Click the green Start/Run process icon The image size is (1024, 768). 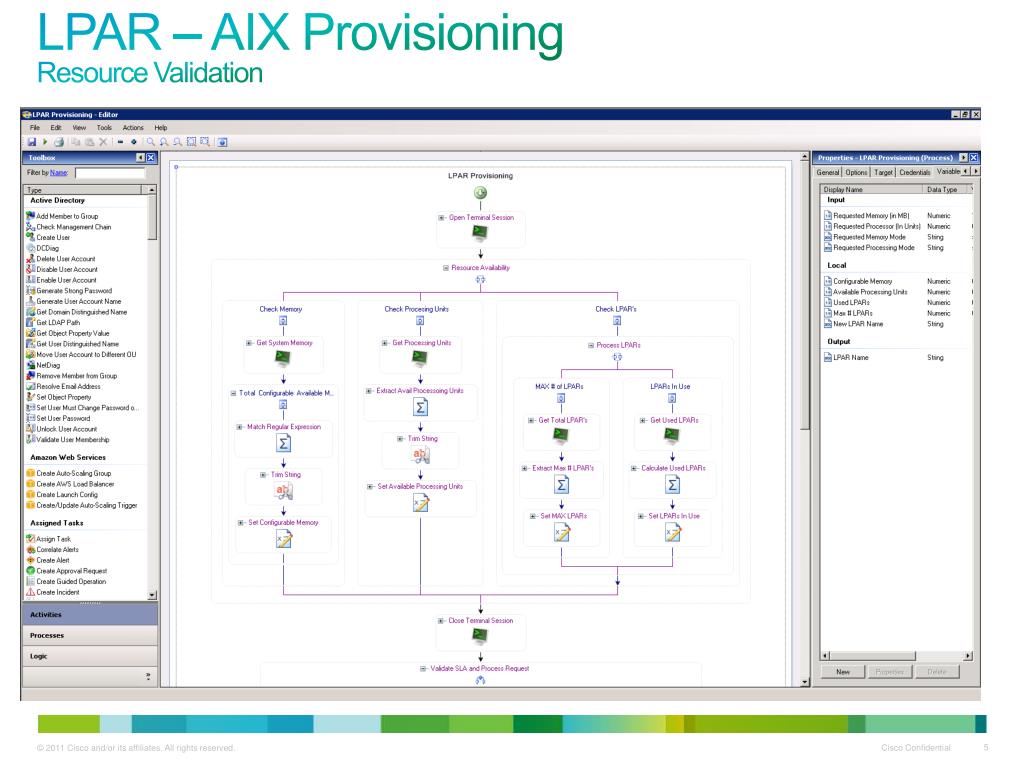coord(45,142)
